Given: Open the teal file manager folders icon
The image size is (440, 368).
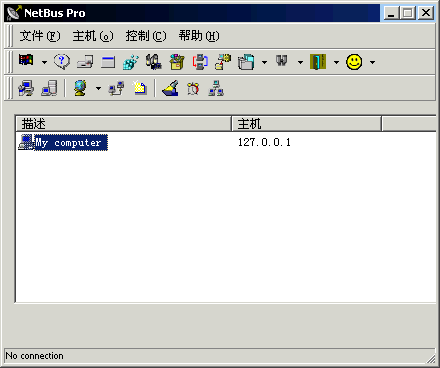Looking at the screenshot, I should pos(246,62).
